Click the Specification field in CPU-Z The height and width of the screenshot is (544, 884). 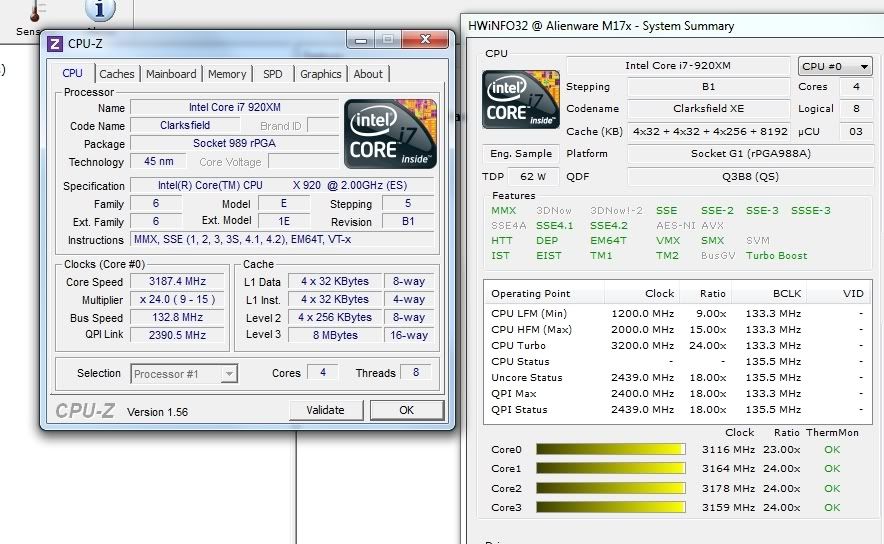tap(282, 185)
